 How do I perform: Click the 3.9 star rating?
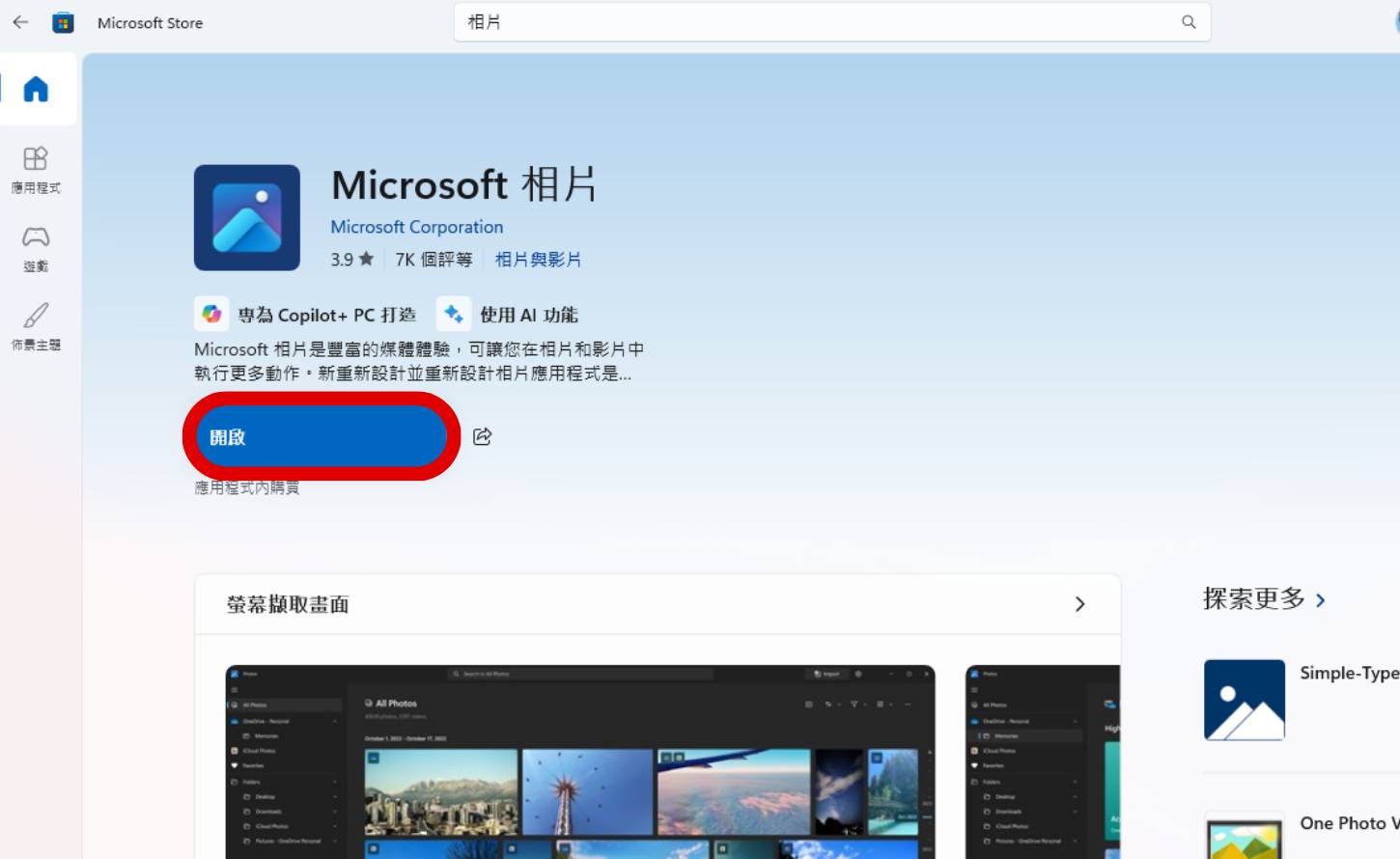click(x=351, y=259)
